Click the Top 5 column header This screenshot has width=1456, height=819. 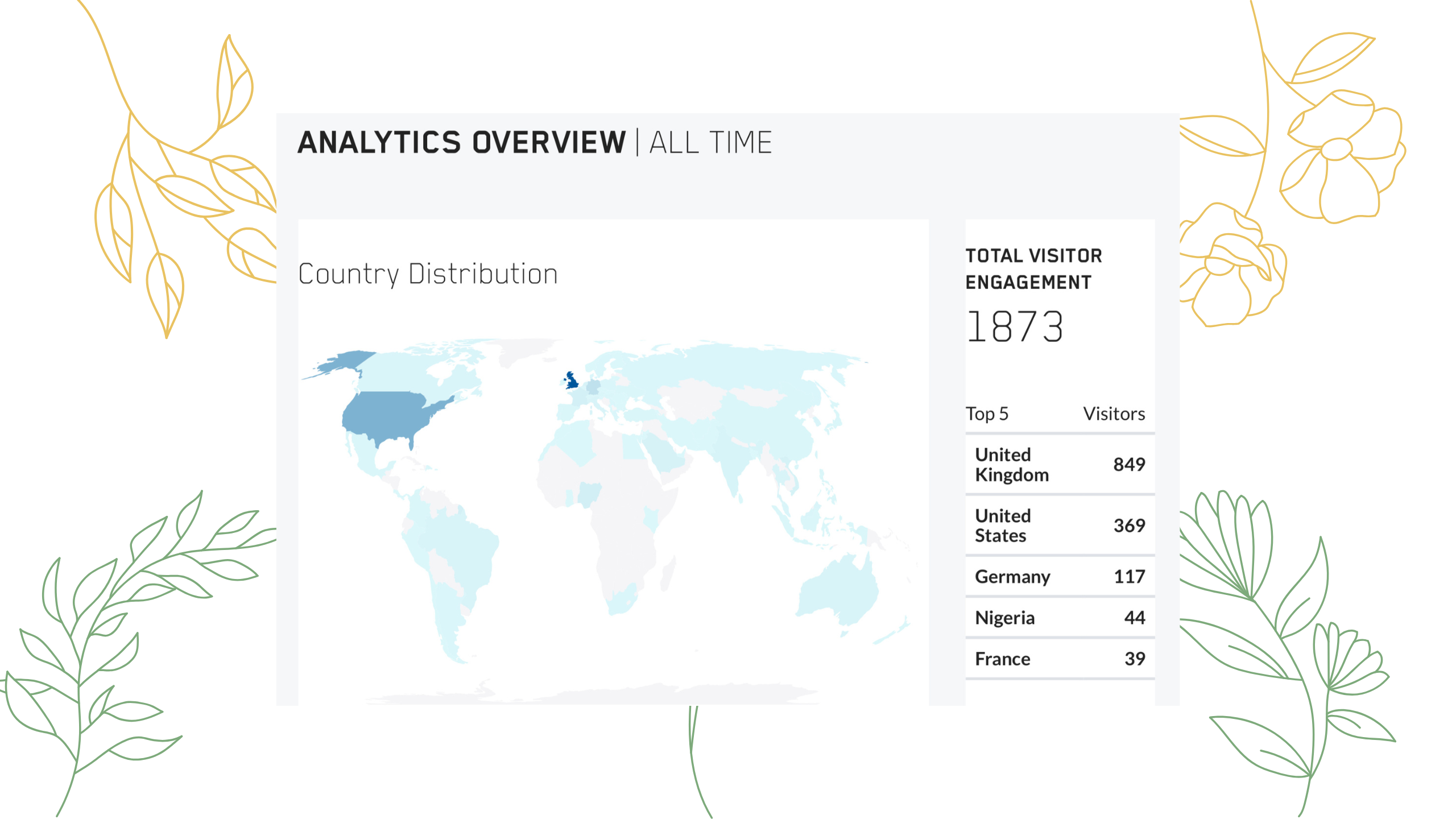click(x=987, y=414)
